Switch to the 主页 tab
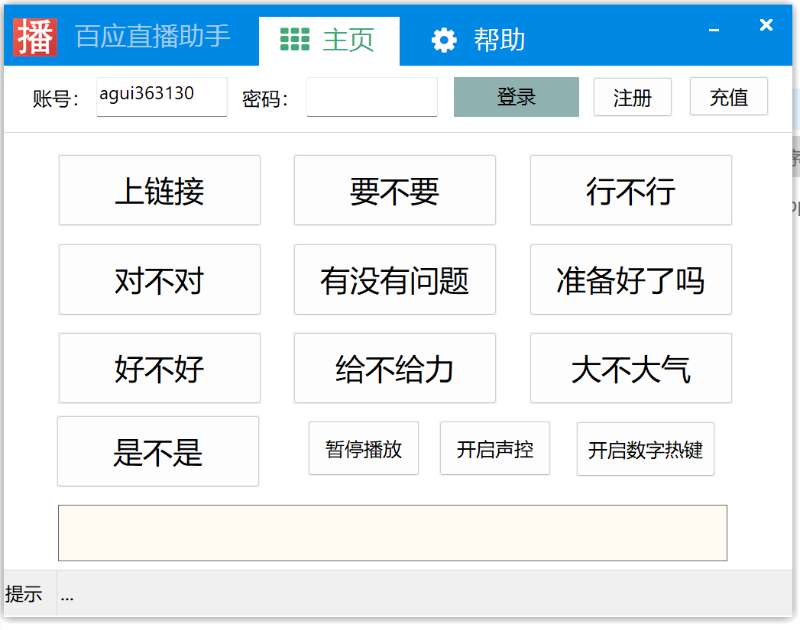The width and height of the screenshot is (800, 630). tap(329, 40)
